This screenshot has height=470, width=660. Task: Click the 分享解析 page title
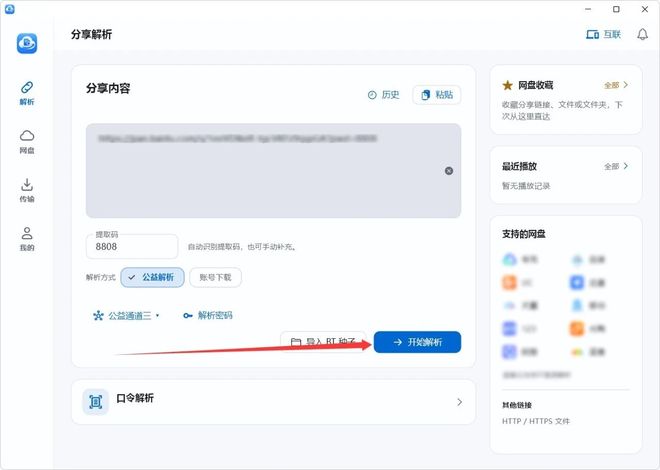pyautogui.click(x=91, y=35)
